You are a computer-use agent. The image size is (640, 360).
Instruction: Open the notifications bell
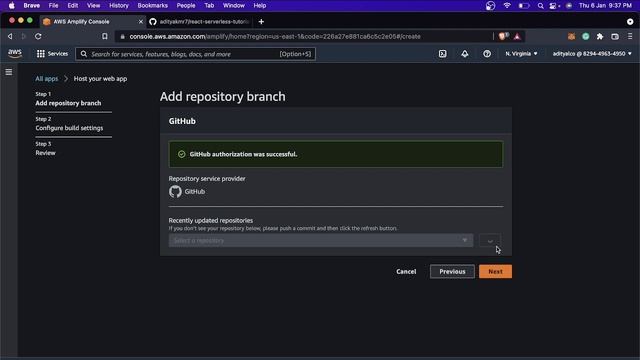pos(464,53)
